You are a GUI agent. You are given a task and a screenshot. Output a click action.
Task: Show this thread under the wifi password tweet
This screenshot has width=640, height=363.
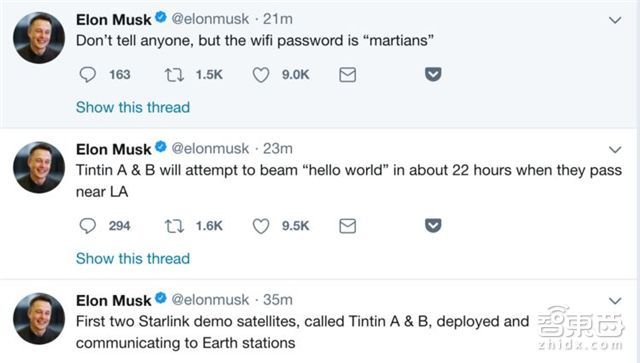pyautogui.click(x=133, y=107)
